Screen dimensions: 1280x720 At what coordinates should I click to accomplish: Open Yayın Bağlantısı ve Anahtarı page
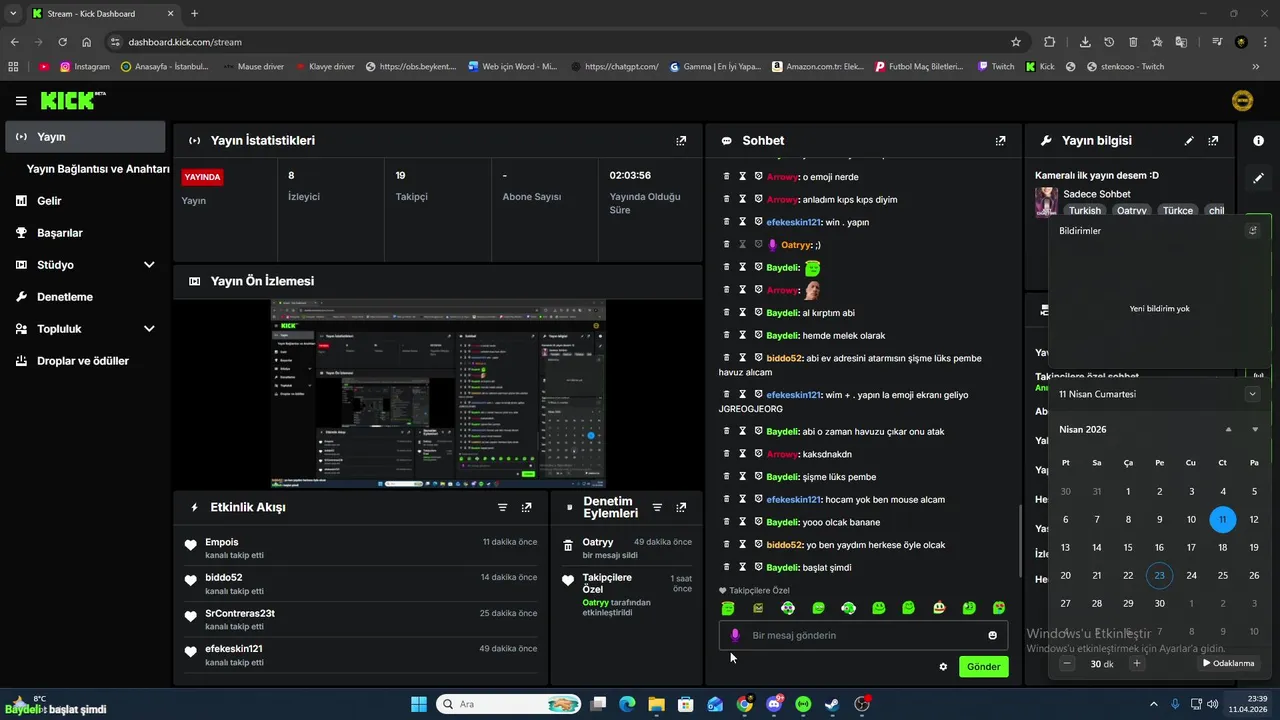(x=98, y=169)
